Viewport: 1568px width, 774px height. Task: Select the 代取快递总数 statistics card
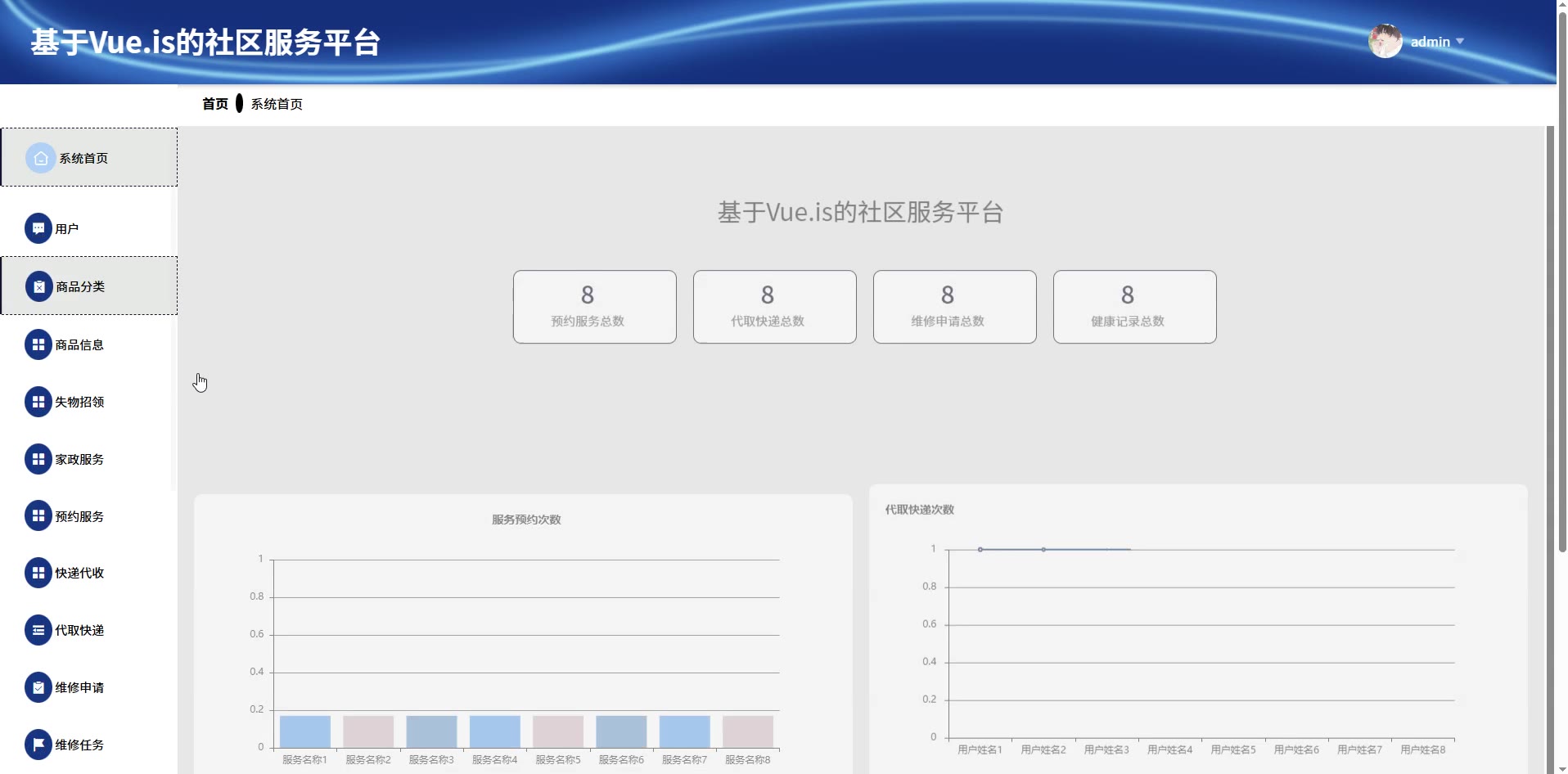coord(775,307)
